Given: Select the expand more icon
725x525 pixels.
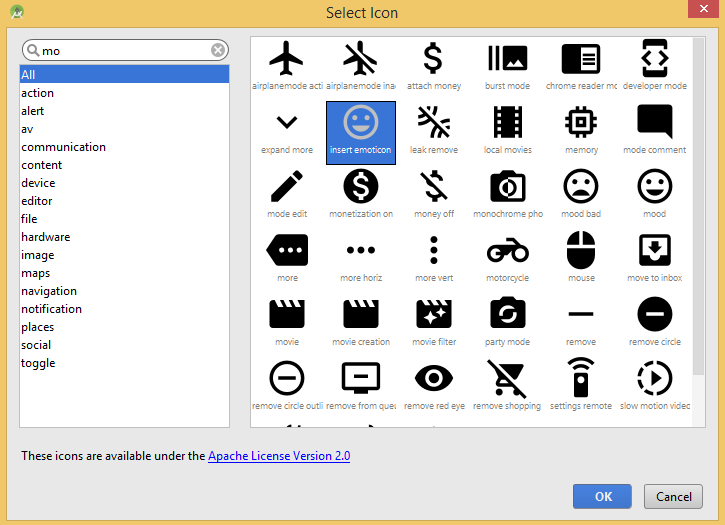Looking at the screenshot, I should click(x=287, y=123).
